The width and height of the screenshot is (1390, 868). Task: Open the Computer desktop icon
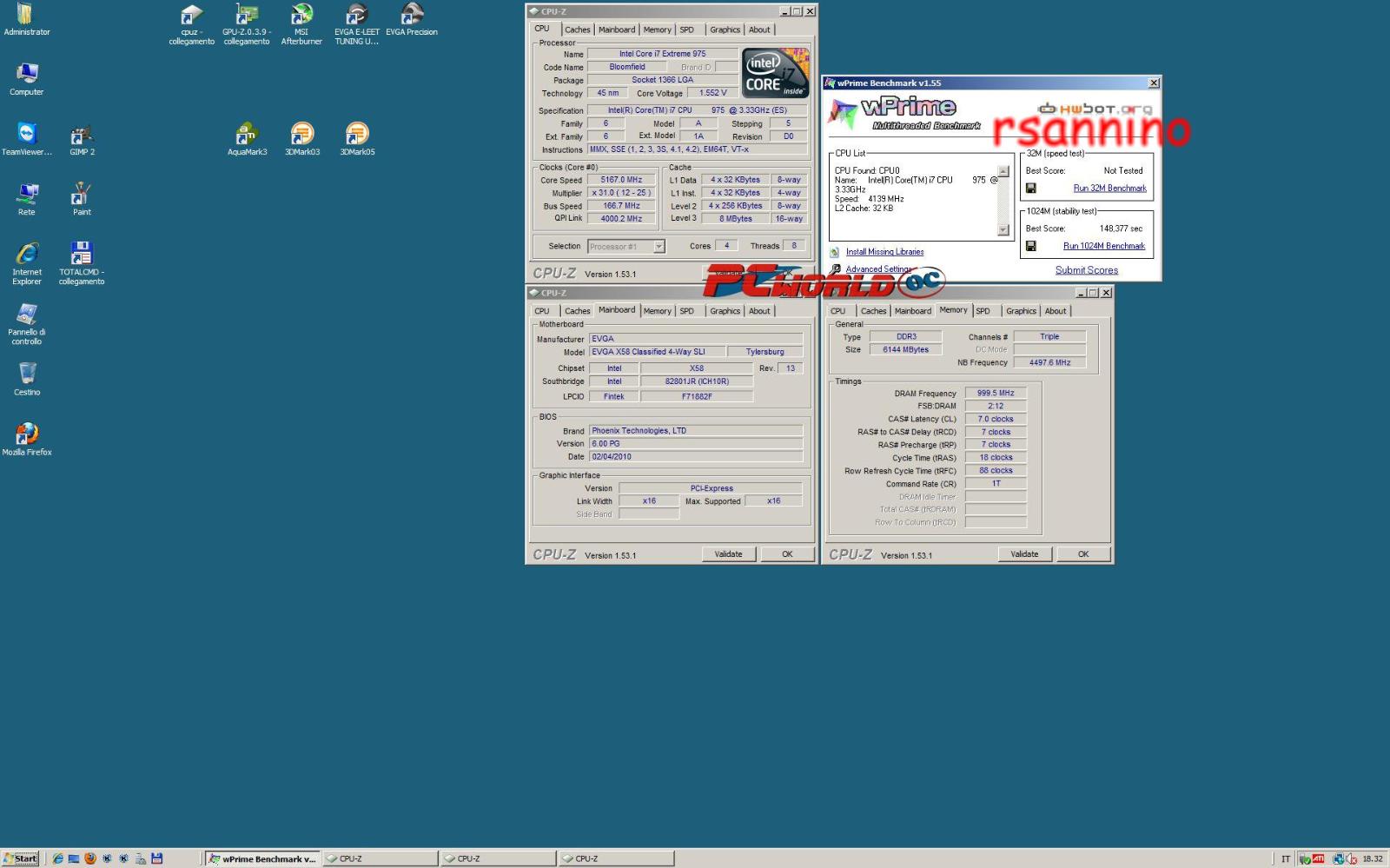[x=26, y=80]
